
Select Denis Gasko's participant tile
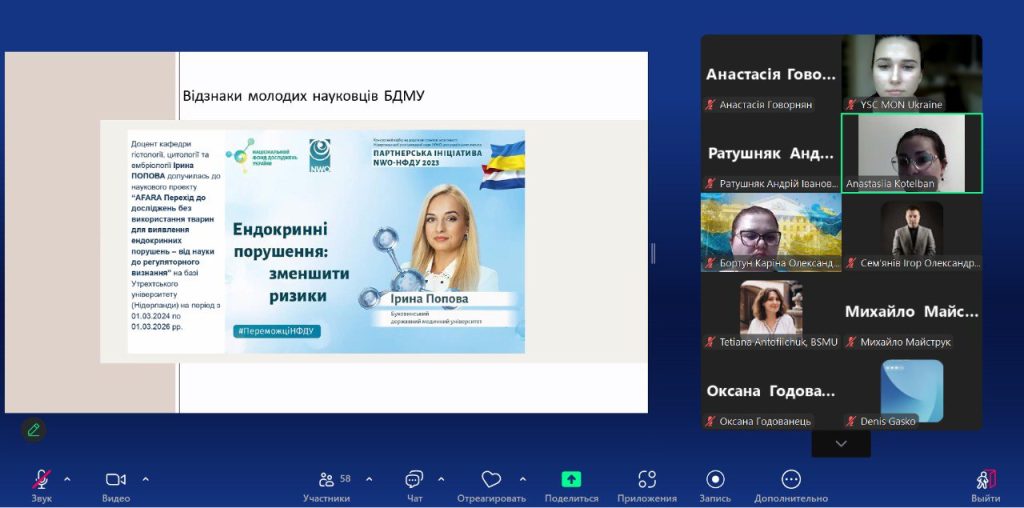pos(911,392)
